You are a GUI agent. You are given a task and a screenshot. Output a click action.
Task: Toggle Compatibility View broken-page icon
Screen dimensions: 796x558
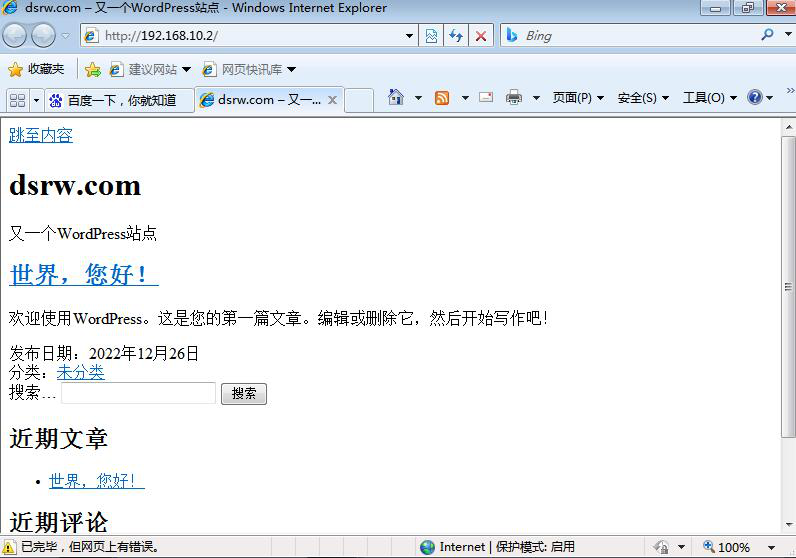pyautogui.click(x=431, y=36)
